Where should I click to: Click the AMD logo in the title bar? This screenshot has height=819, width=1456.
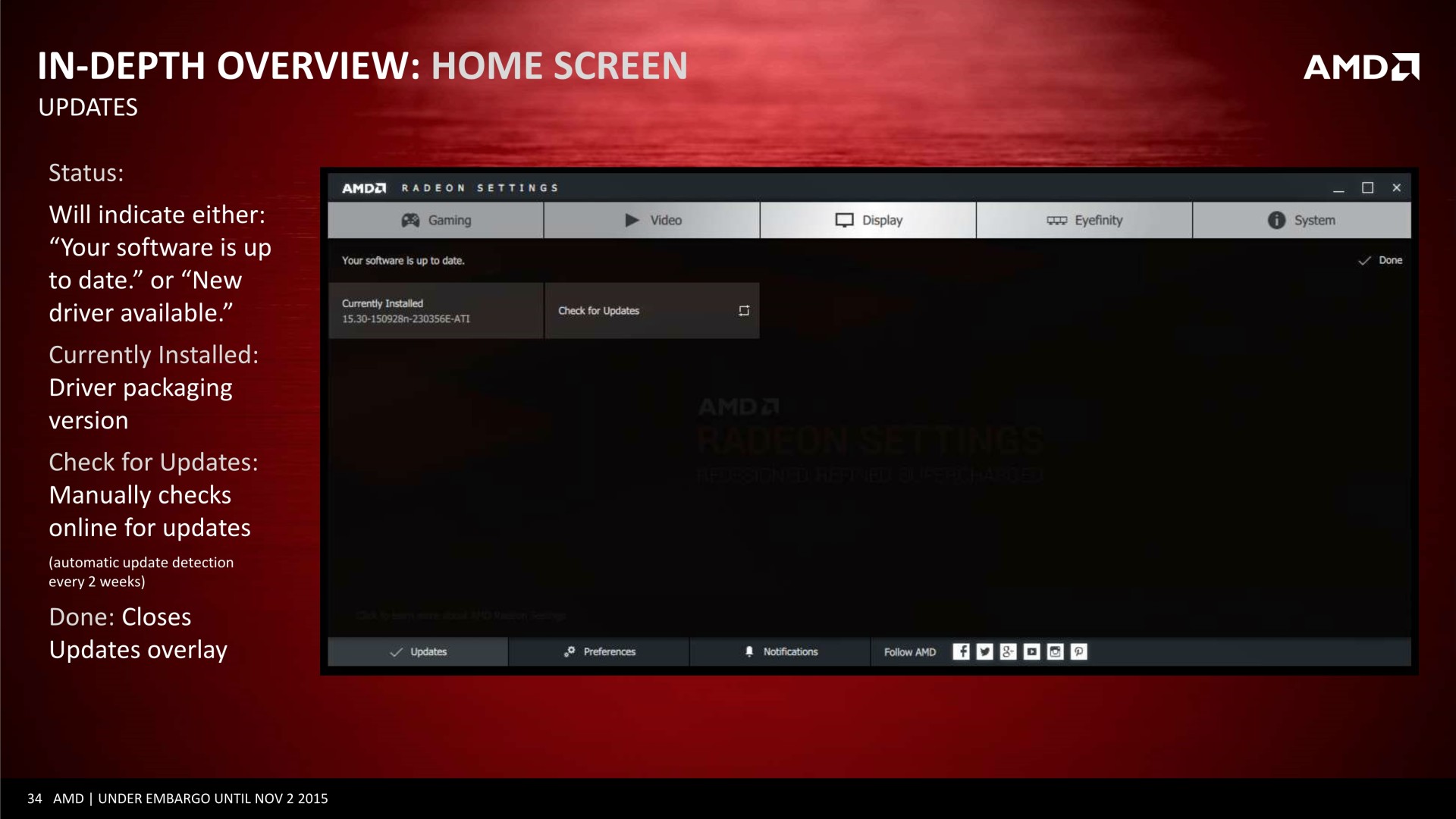pyautogui.click(x=364, y=188)
